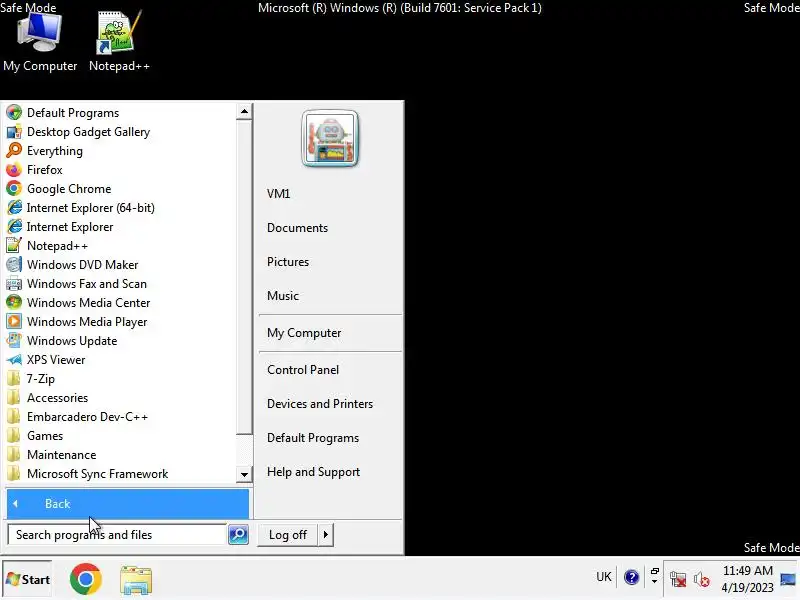
Task: Open the network status tray icon
Action: (678, 580)
